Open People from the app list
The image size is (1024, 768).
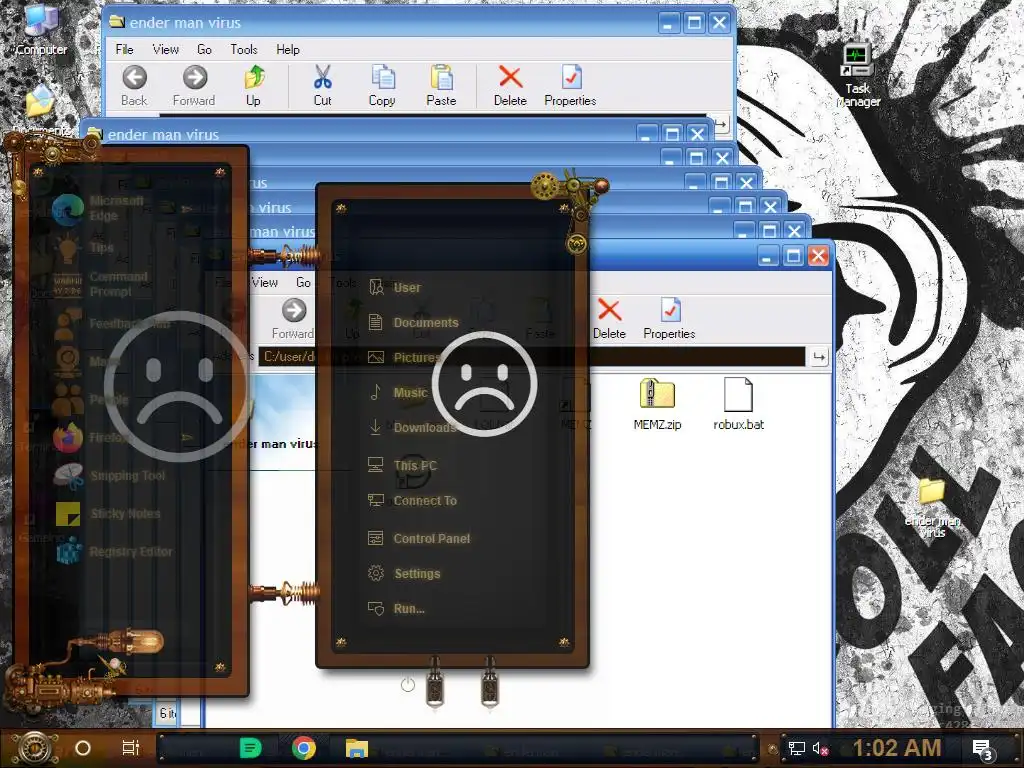coord(90,399)
